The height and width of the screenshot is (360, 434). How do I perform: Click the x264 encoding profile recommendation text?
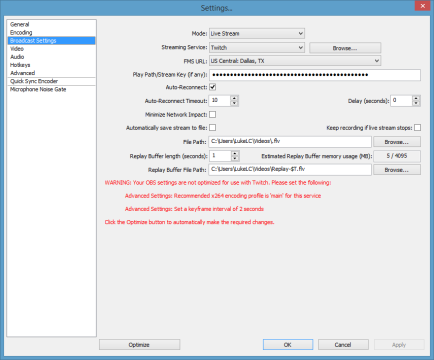(x=223, y=196)
